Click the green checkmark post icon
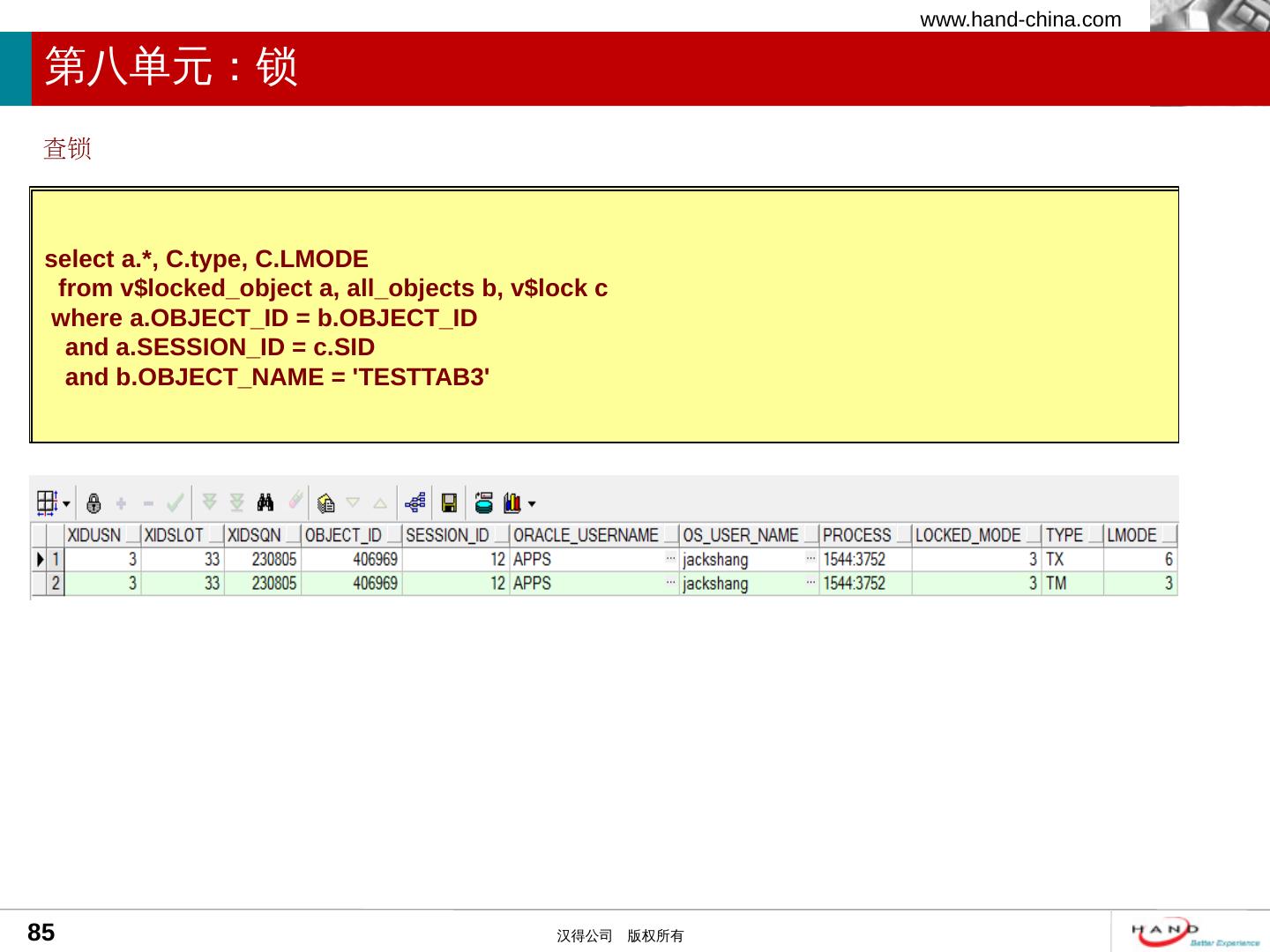The image size is (1270, 952). pos(176,503)
